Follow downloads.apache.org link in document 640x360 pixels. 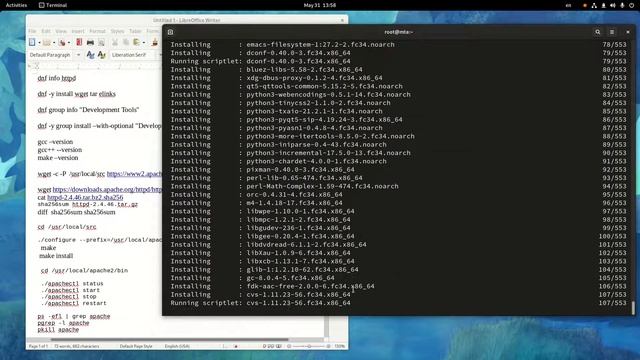click(107, 189)
